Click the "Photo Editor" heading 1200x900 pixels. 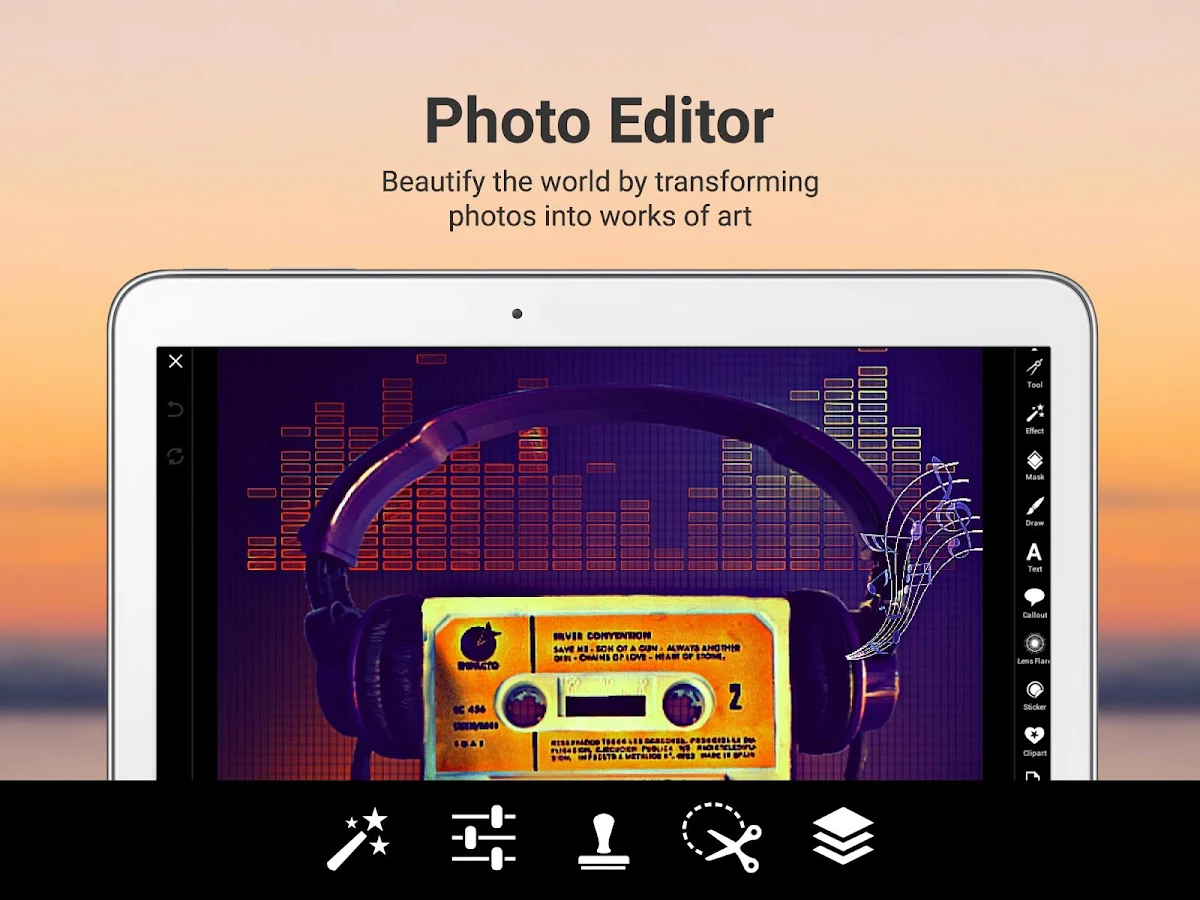click(599, 121)
